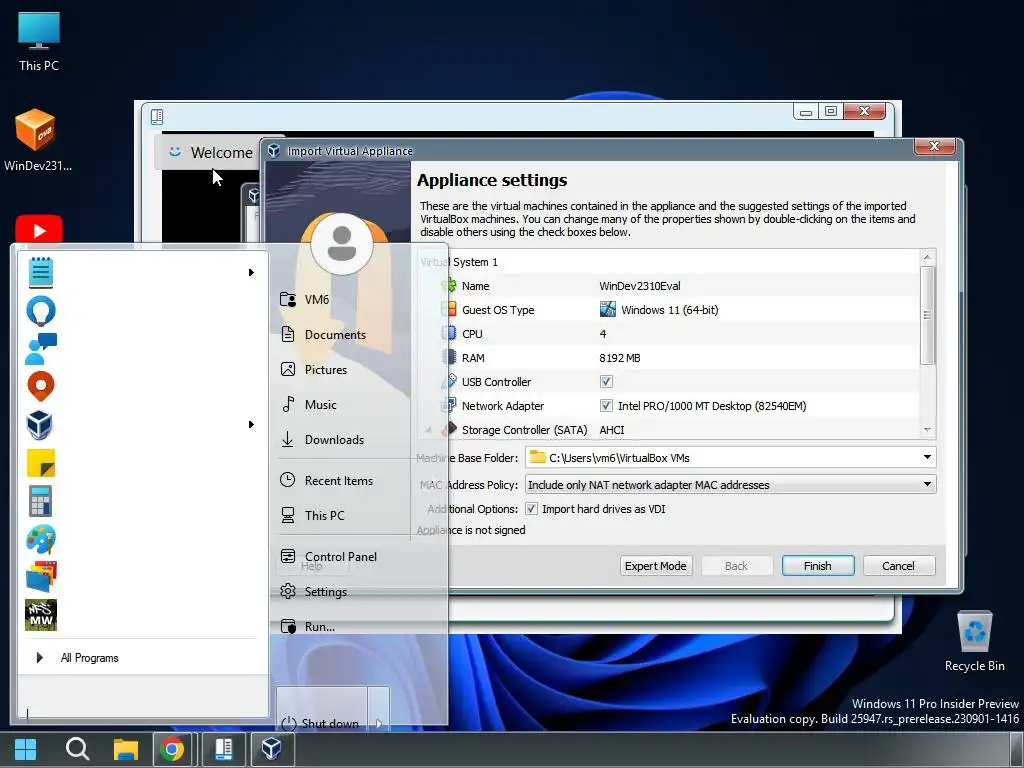1024x768 pixels.
Task: Open the Recycle Bin on desktop
Action: (974, 641)
